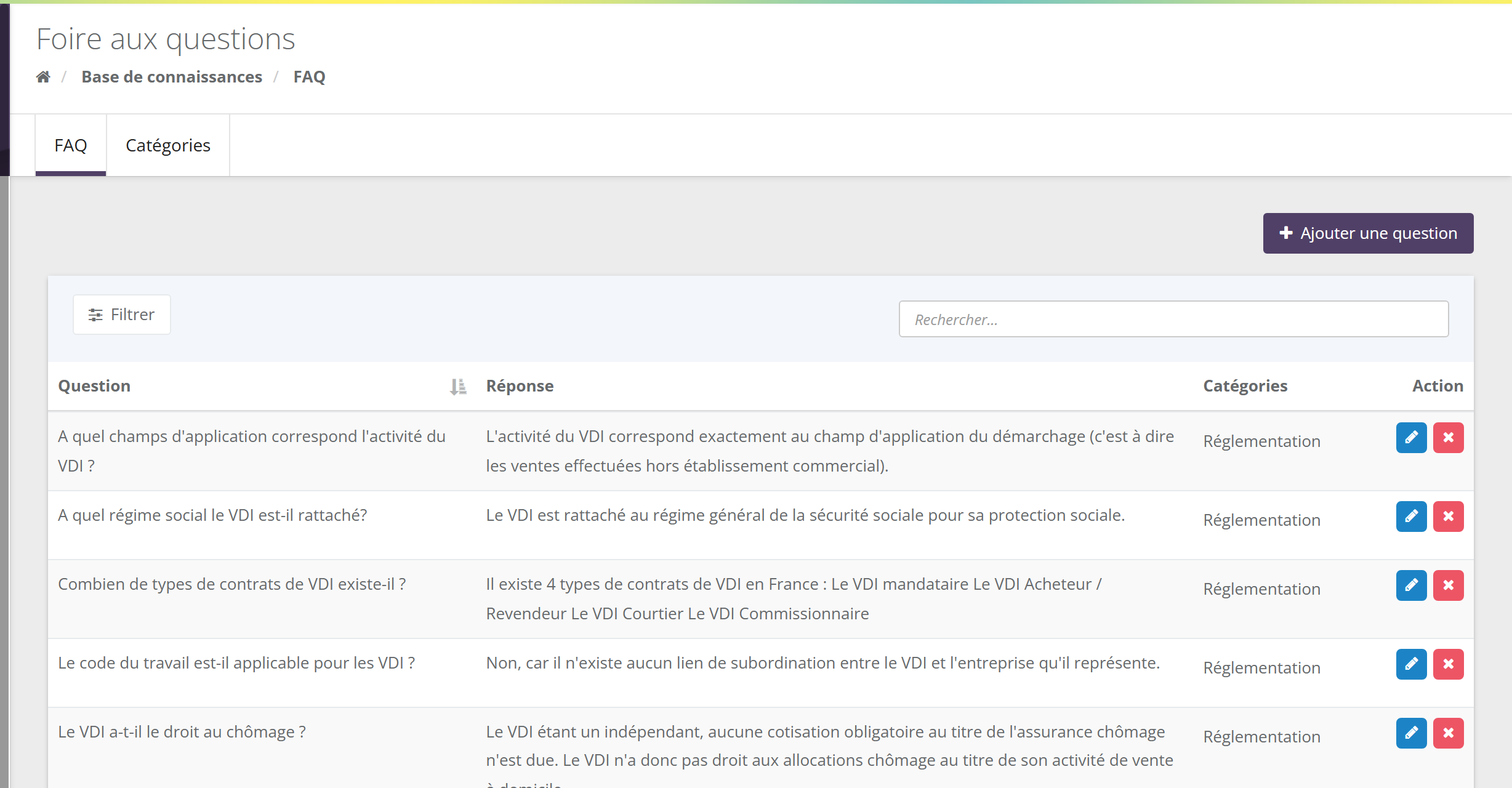The image size is (1512, 788).
Task: Click the answer 'Il existe 4 types de contrats'
Action: pos(794,599)
